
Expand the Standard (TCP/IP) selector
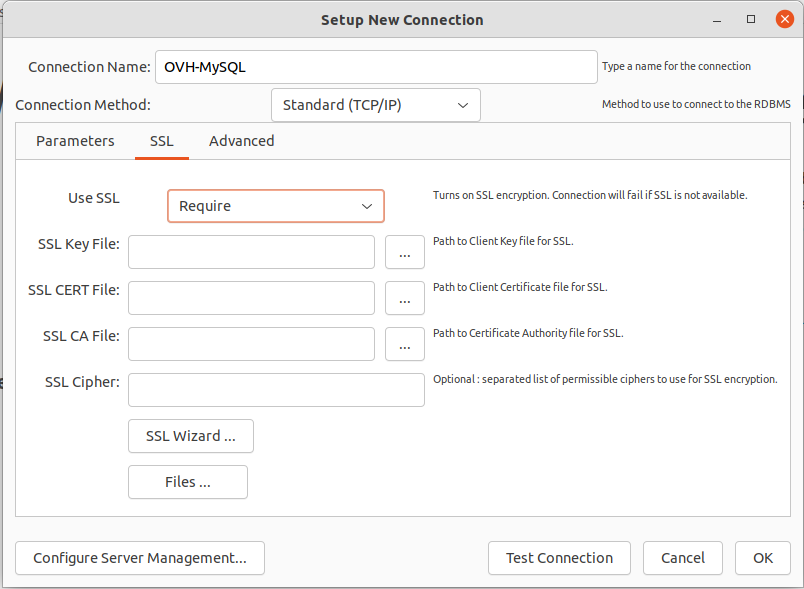point(375,105)
